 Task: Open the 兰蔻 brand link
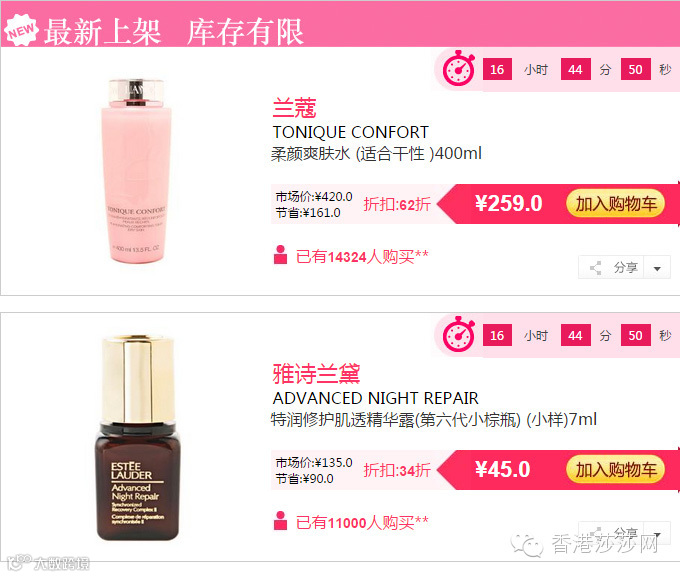click(294, 107)
